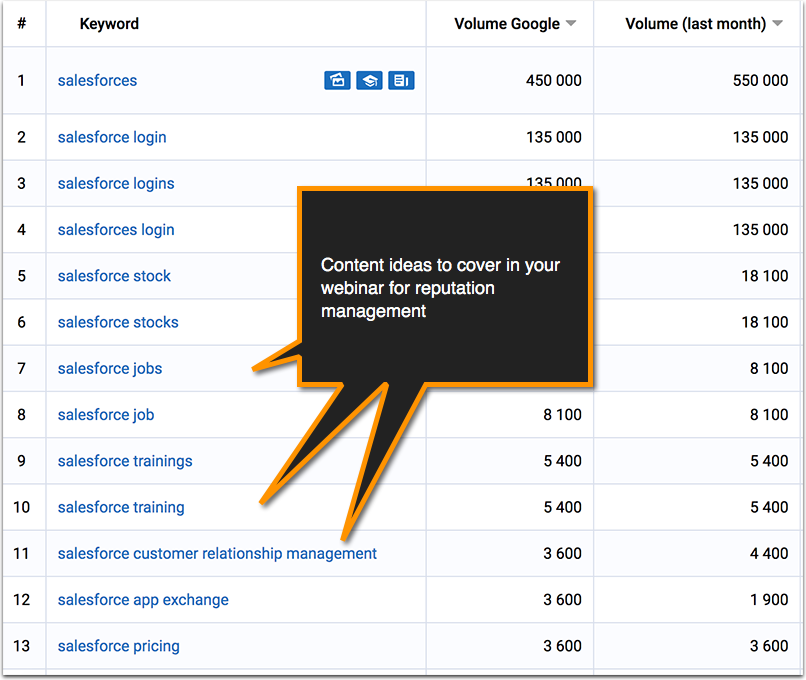This screenshot has height=680, width=806.
Task: Open the salesforce stock keyword link
Action: pos(114,276)
